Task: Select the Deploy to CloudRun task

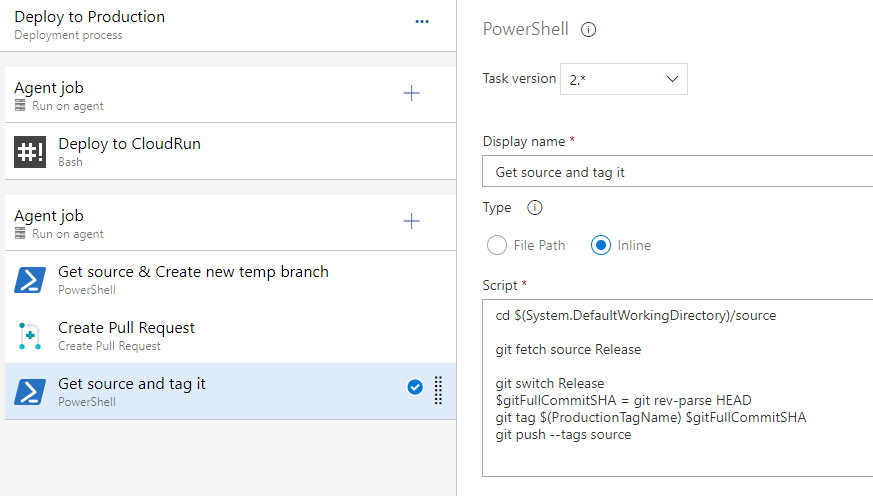Action: (x=230, y=151)
